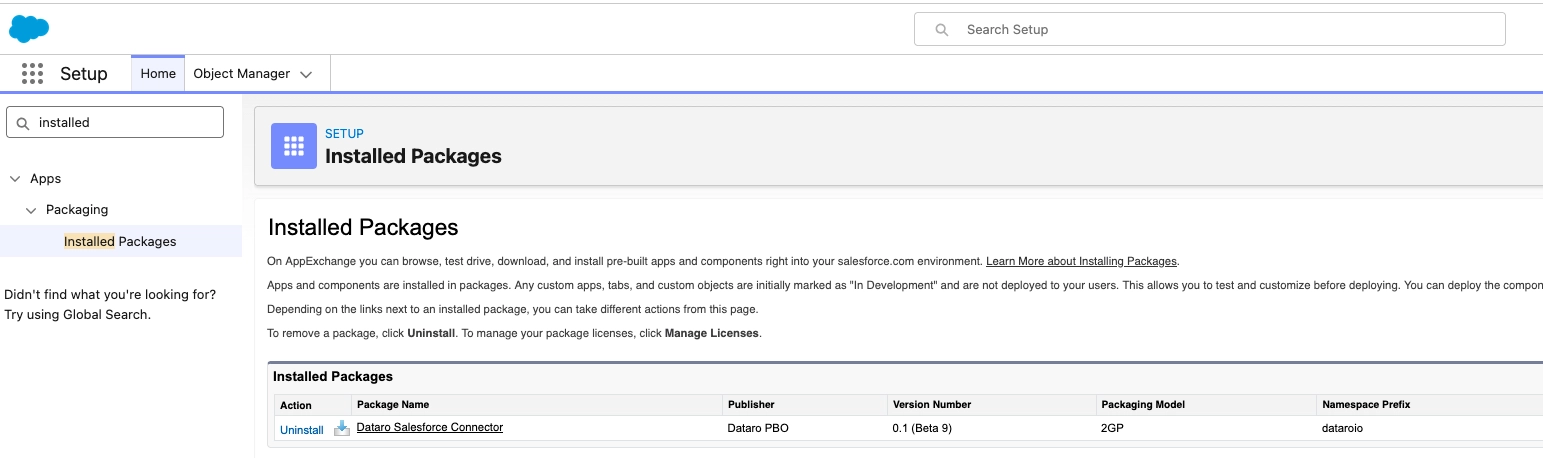
Task: Open the Object Manager tab
Action: [242, 73]
